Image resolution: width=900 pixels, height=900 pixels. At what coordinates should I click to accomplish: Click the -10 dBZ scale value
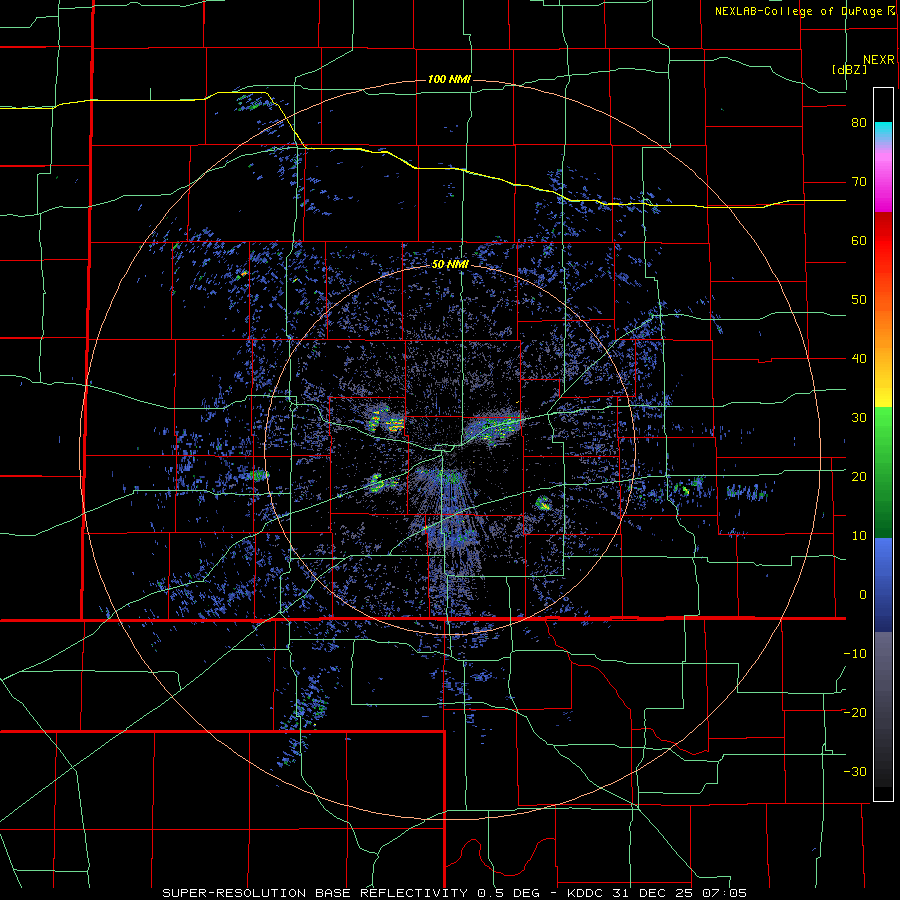[x=855, y=653]
